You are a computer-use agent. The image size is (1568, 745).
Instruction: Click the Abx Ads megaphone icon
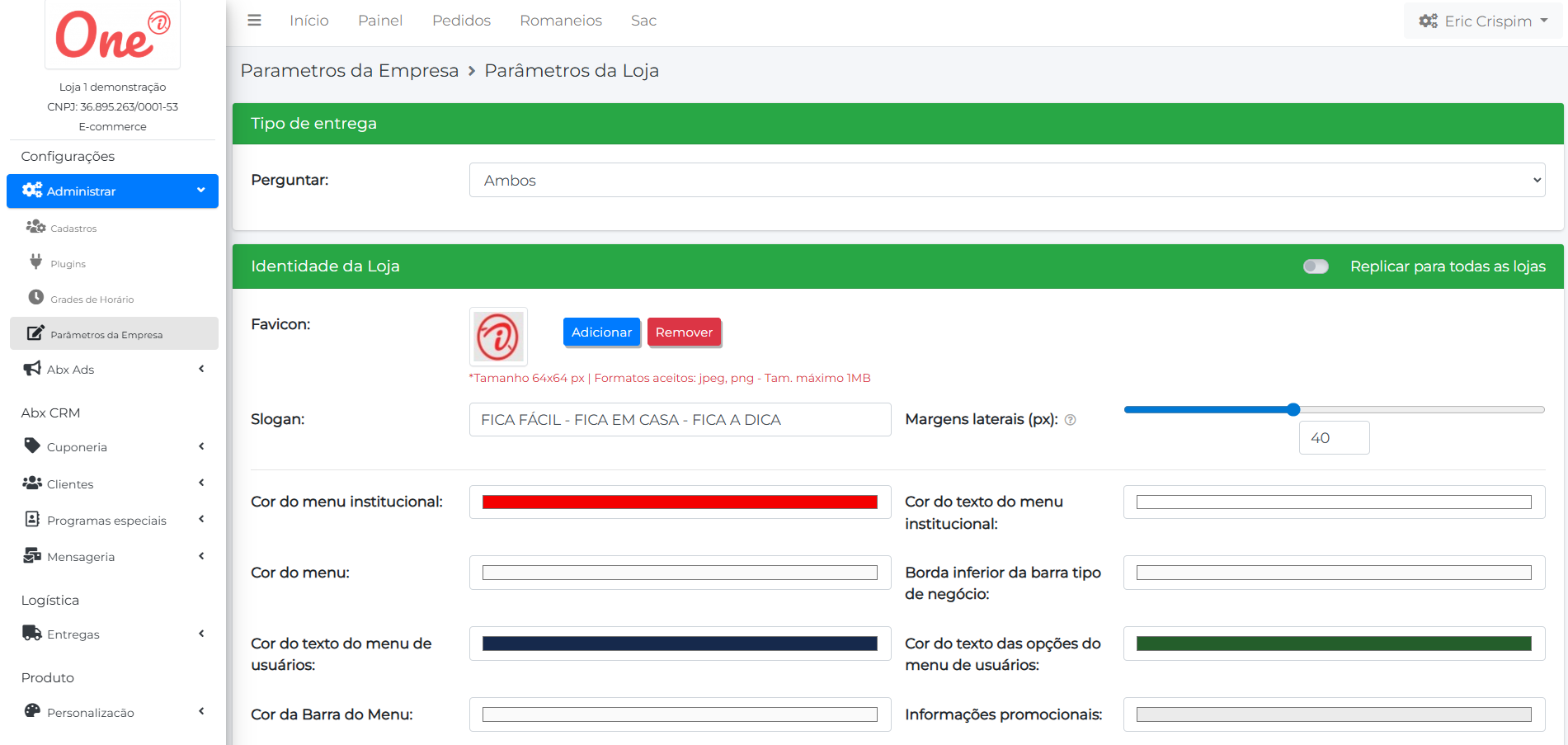click(x=32, y=369)
